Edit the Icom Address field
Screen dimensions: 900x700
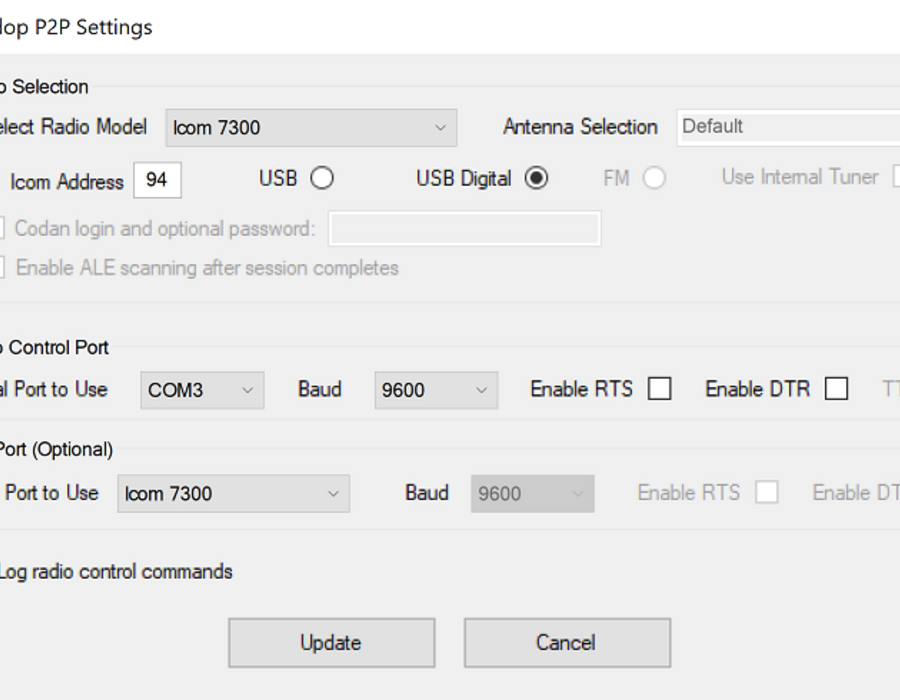157,180
